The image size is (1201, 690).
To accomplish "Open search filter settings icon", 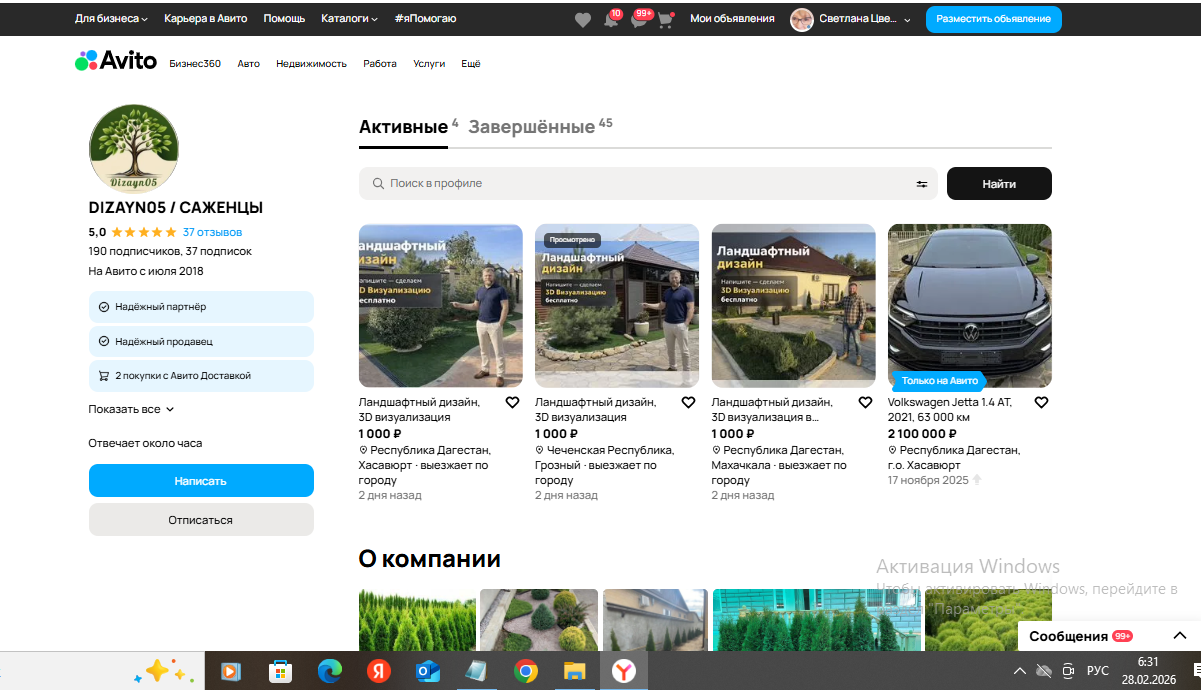I will coord(921,184).
